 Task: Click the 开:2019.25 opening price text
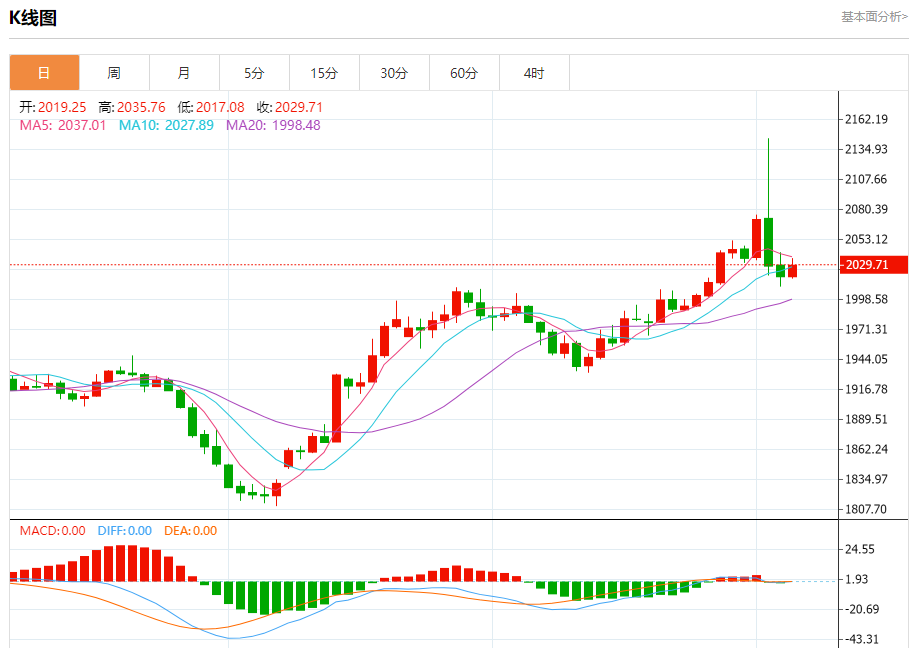53,107
